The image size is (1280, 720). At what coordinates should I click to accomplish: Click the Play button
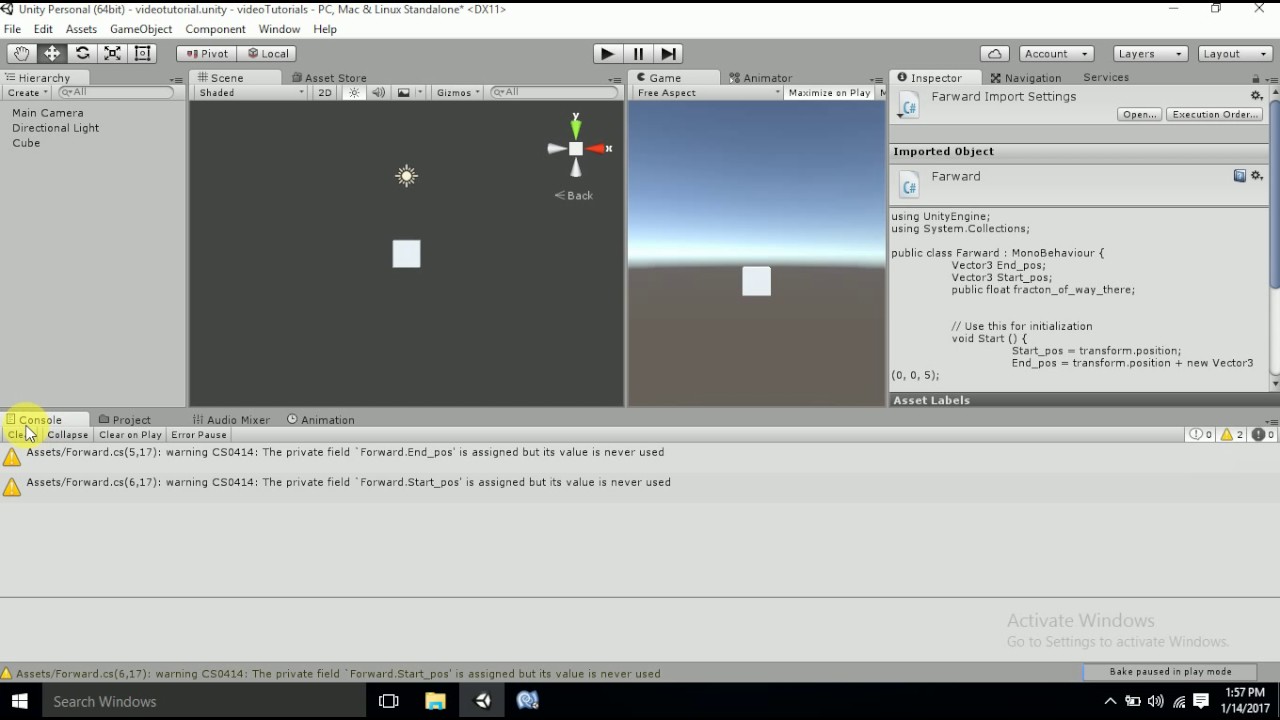pyautogui.click(x=607, y=54)
